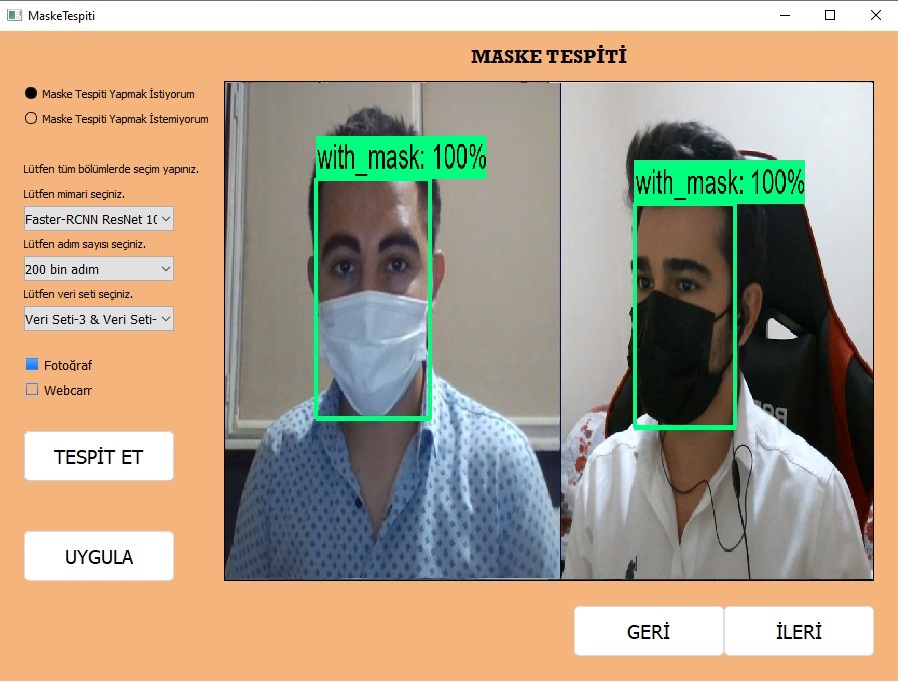Go back with the GERİ button

648,631
